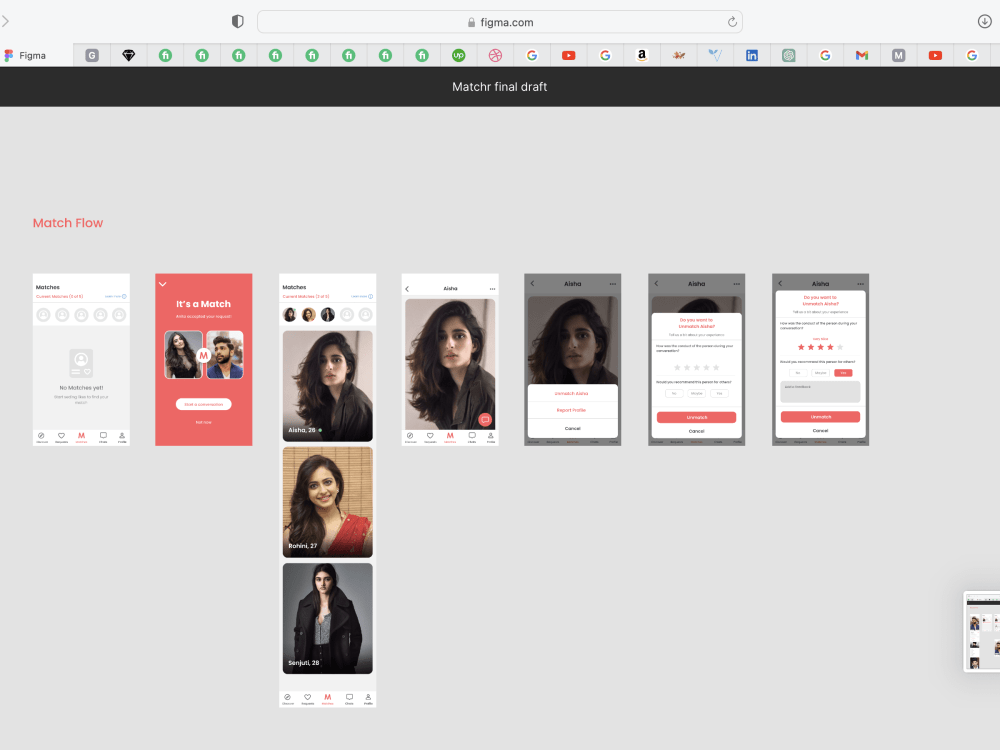This screenshot has width=1000, height=750.
Task: Select the woman's photo on It's a Match screen
Action: coord(183,355)
